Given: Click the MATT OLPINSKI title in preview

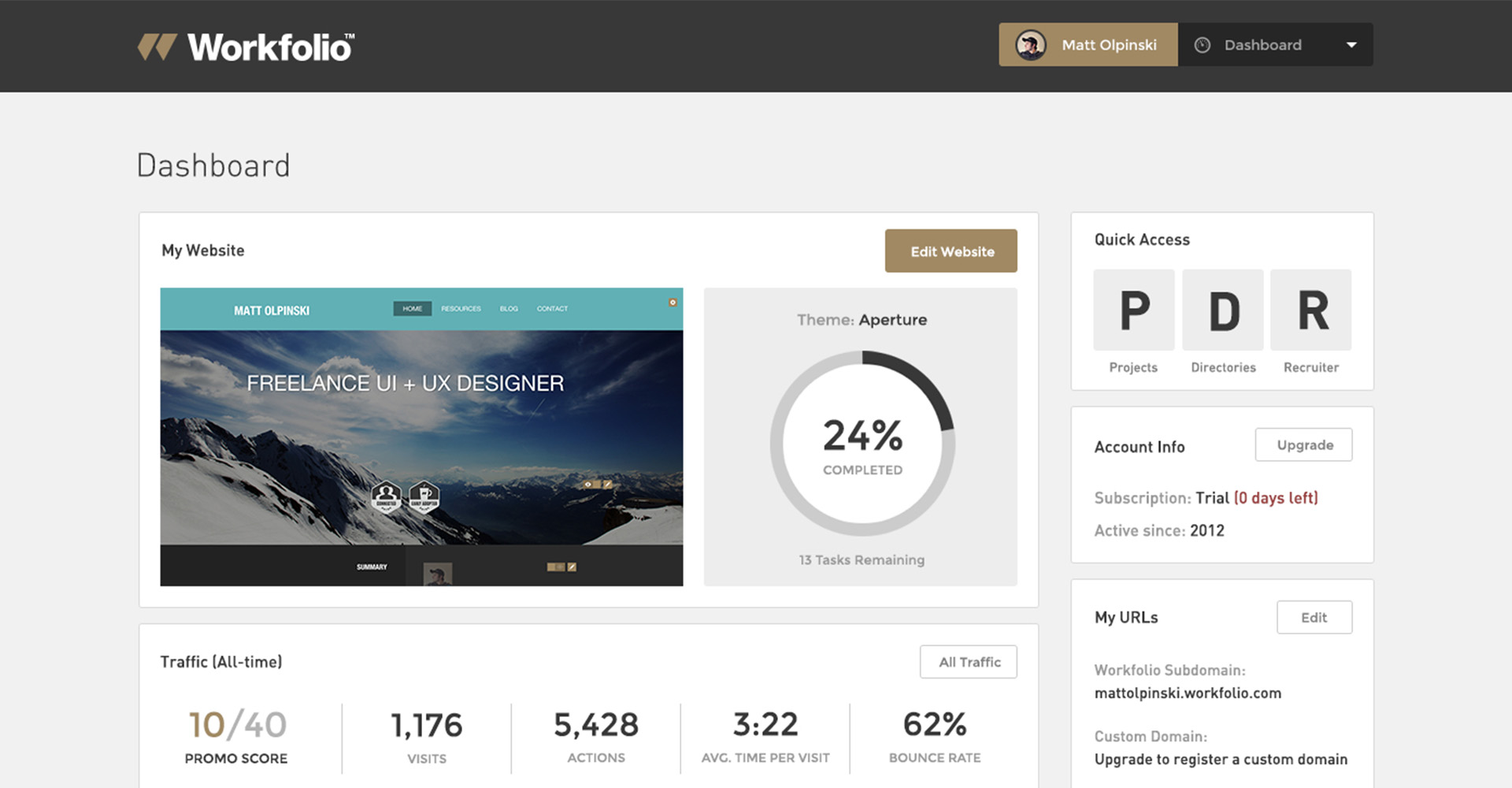Looking at the screenshot, I should (x=272, y=310).
